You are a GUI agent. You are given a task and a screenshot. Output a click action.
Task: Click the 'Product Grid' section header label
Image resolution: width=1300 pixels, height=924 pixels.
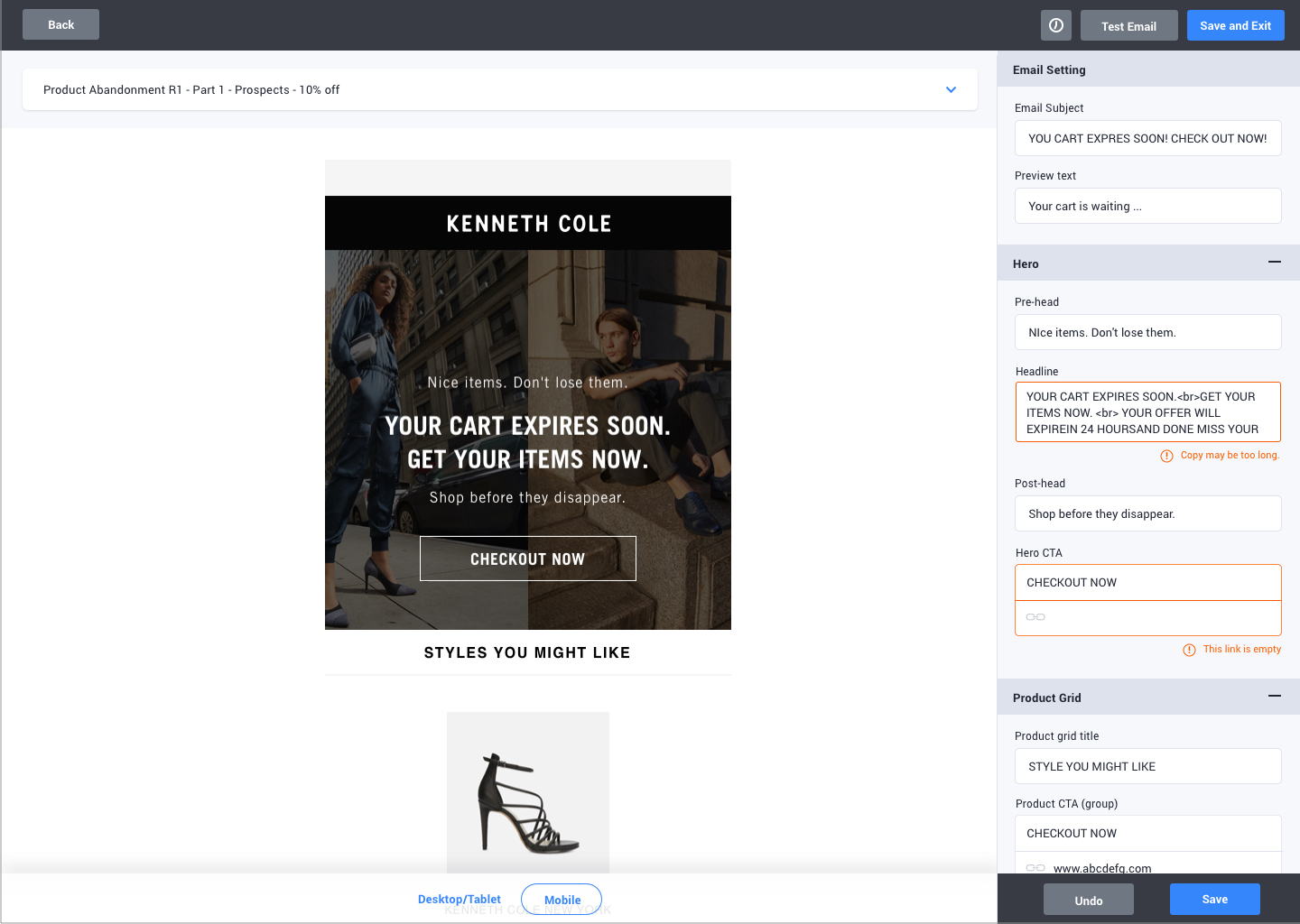coord(1047,698)
